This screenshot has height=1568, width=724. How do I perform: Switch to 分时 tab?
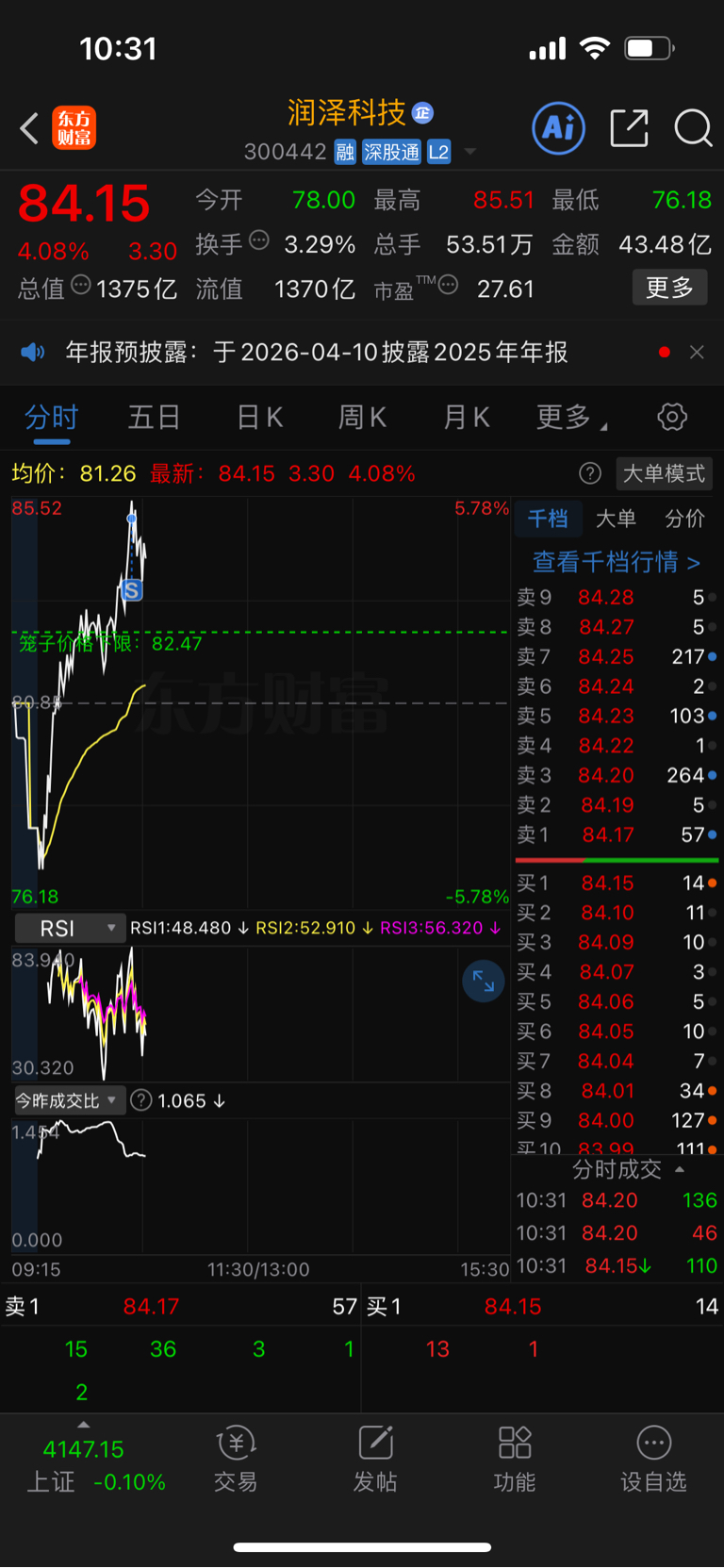pos(51,417)
